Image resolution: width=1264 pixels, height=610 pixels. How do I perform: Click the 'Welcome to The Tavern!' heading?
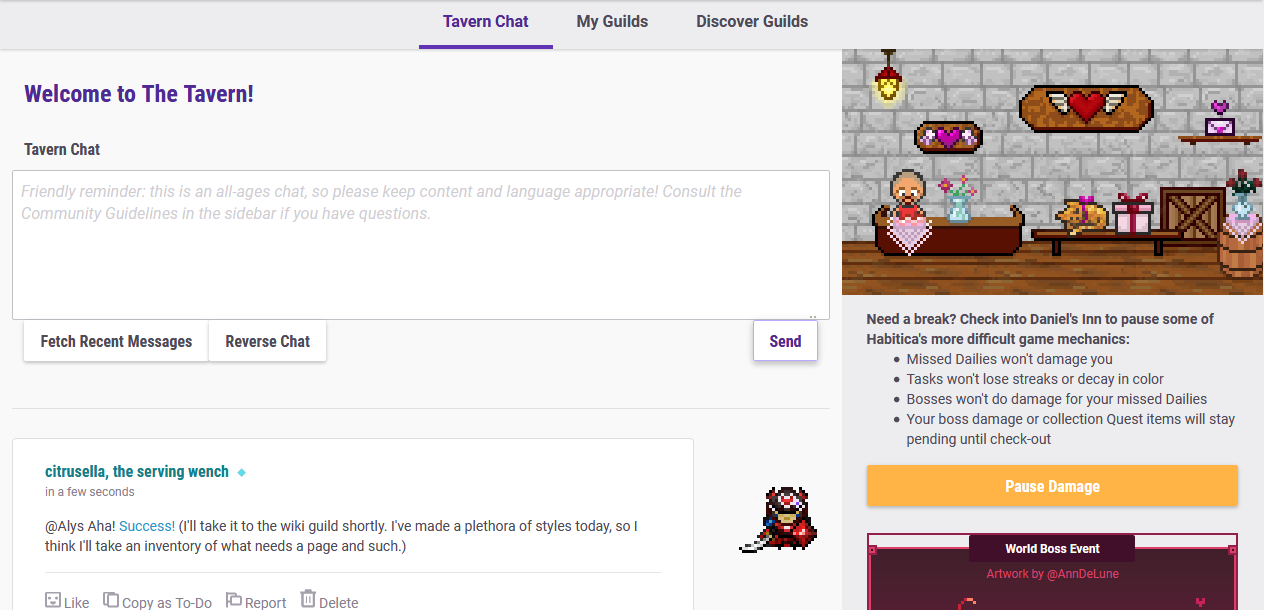[139, 94]
